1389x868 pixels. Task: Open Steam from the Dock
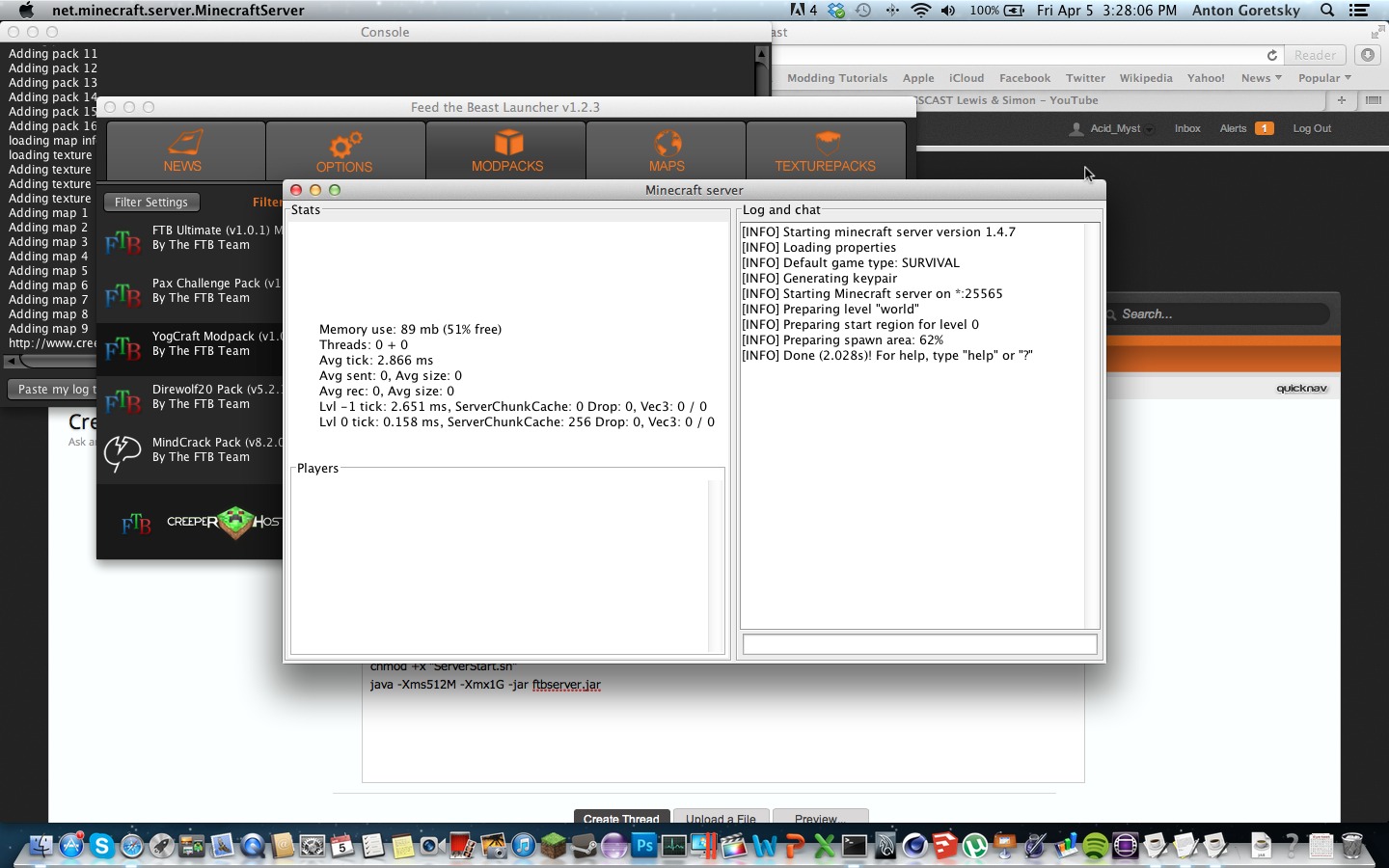coord(584,846)
